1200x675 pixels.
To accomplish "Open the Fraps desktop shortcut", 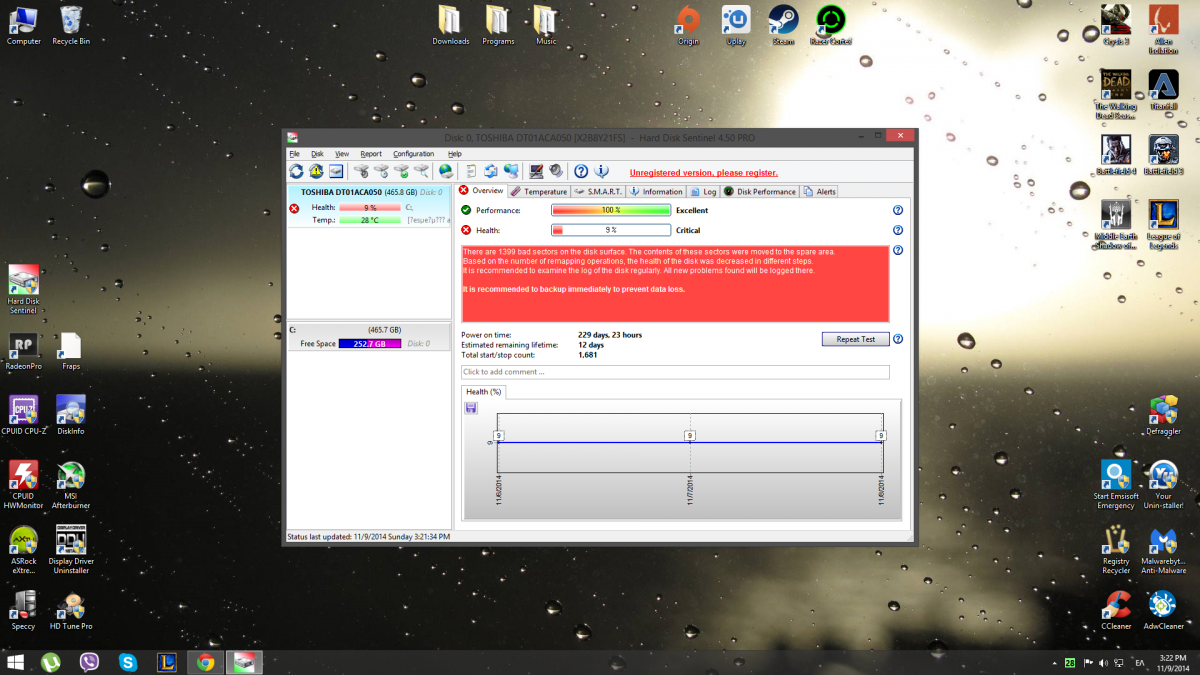I will pyautogui.click(x=71, y=349).
